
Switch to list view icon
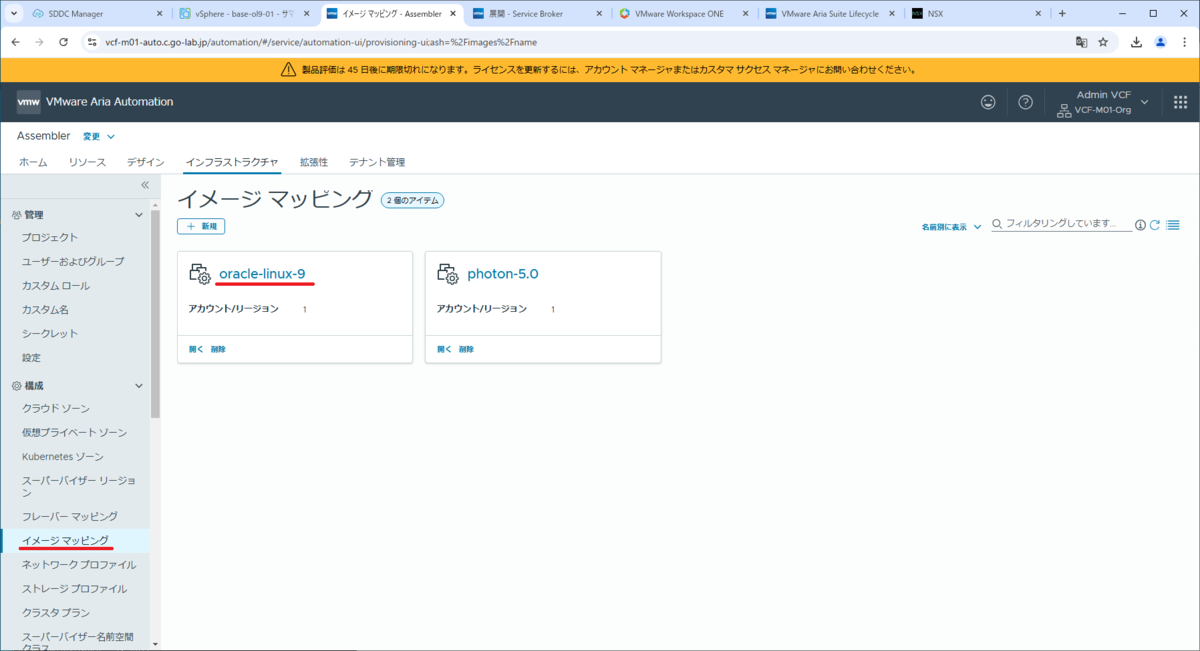1173,225
